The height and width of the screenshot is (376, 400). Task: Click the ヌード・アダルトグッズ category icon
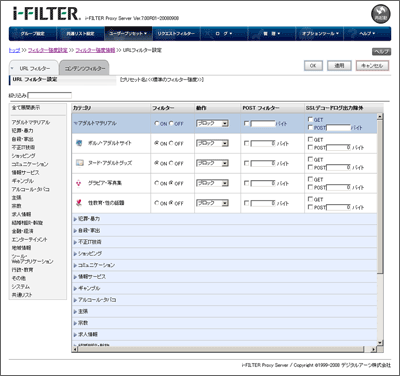click(79, 163)
